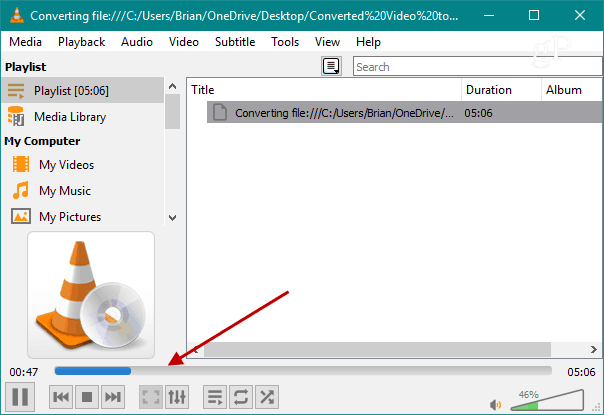Open the Playback menu

click(x=81, y=42)
